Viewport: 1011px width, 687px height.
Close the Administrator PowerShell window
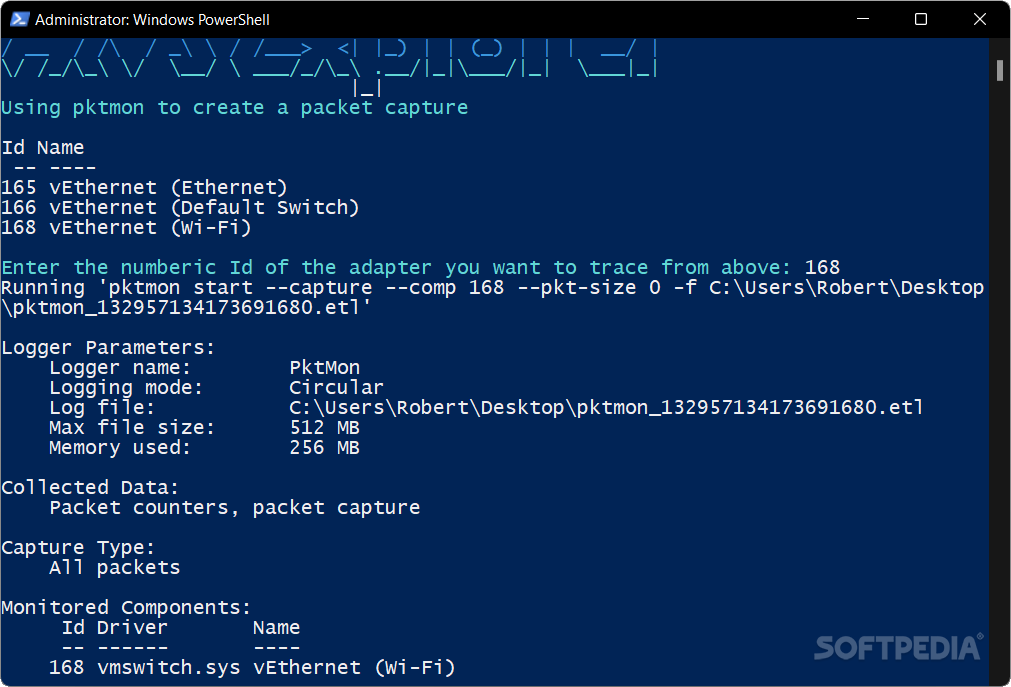click(979, 19)
